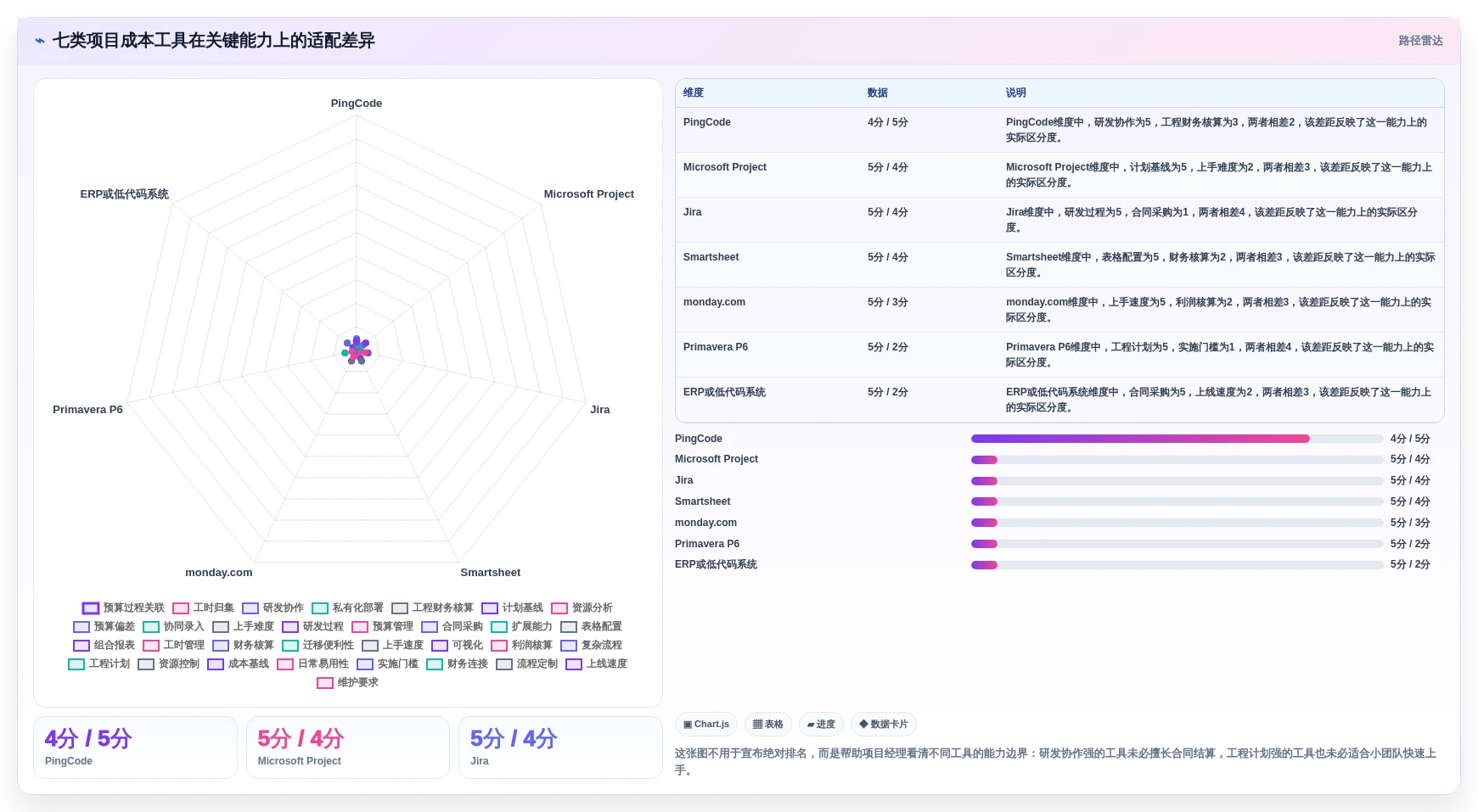This screenshot has width=1478, height=812.
Task: Hide the 预算偏差 legend series
Action: (x=104, y=626)
